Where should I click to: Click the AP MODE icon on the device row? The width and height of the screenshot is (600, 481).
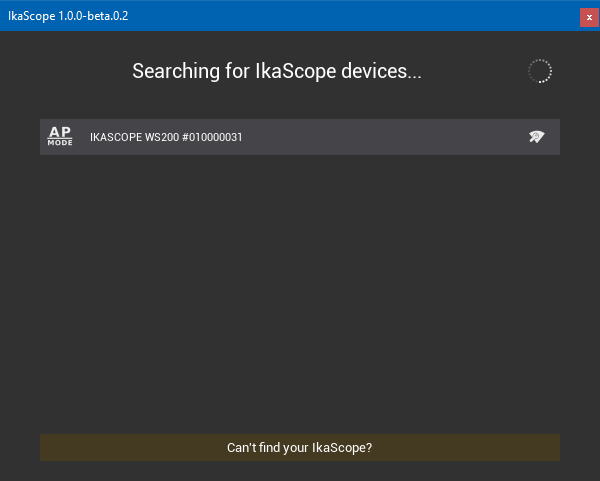[x=60, y=136]
